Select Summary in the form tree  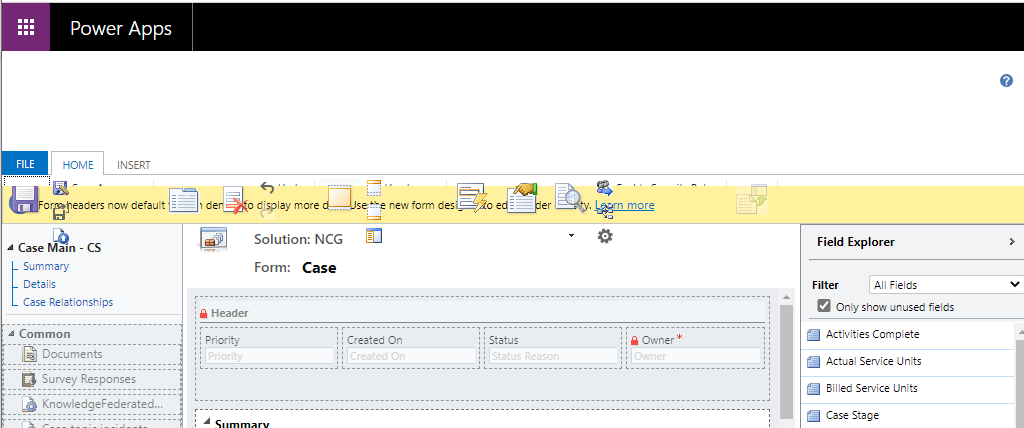[x=46, y=266]
